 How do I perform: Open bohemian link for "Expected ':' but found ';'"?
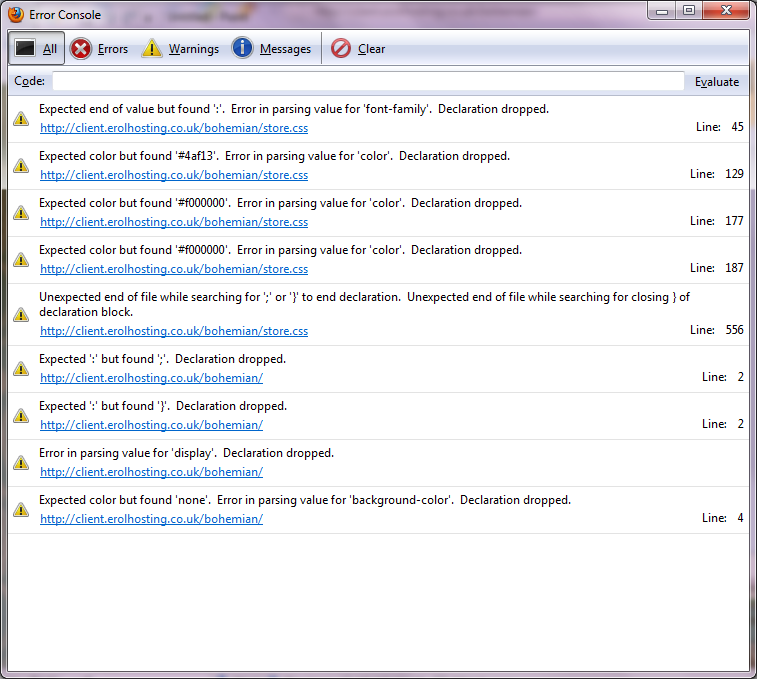coord(152,378)
